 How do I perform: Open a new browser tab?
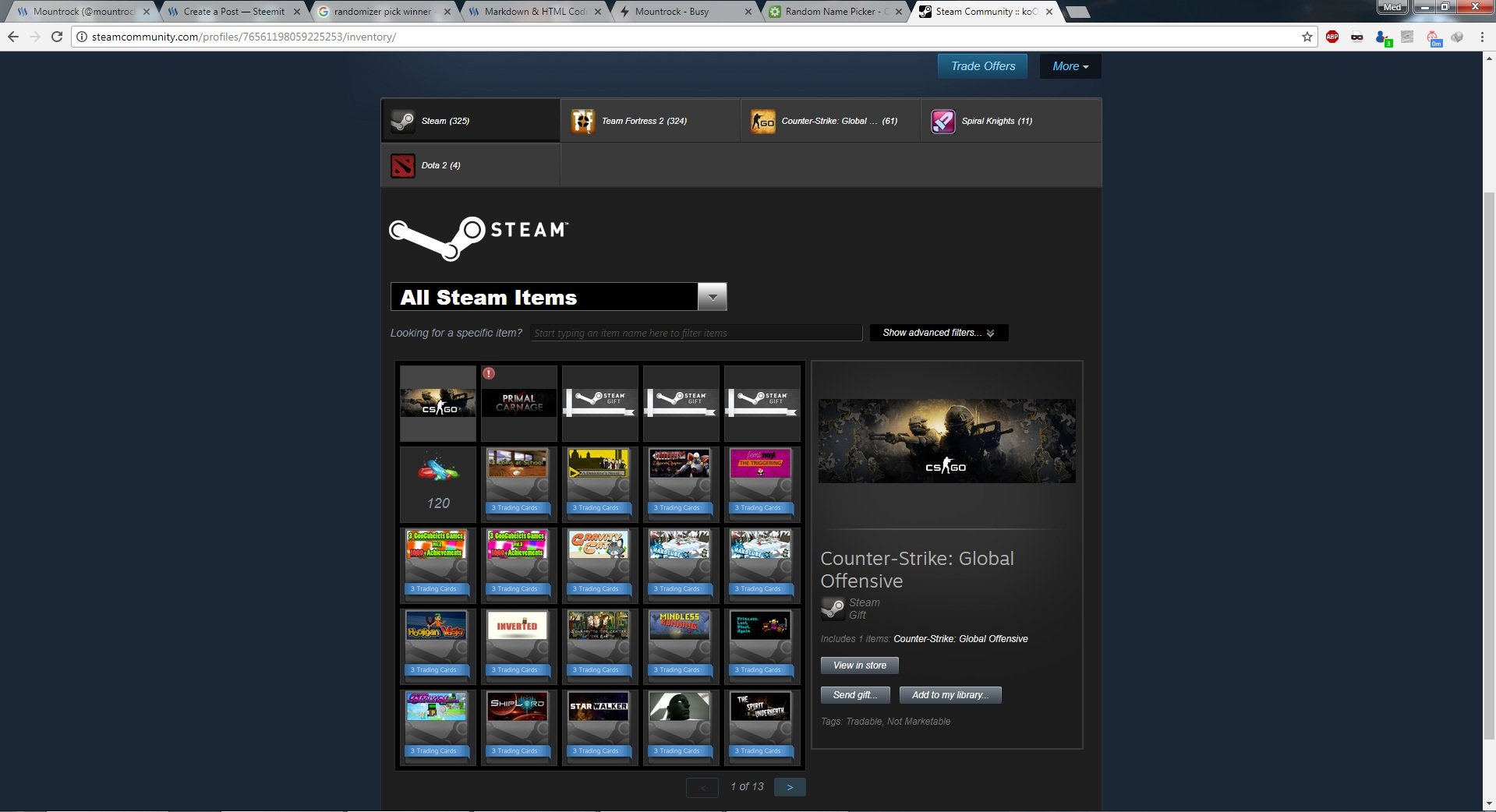tap(1077, 12)
